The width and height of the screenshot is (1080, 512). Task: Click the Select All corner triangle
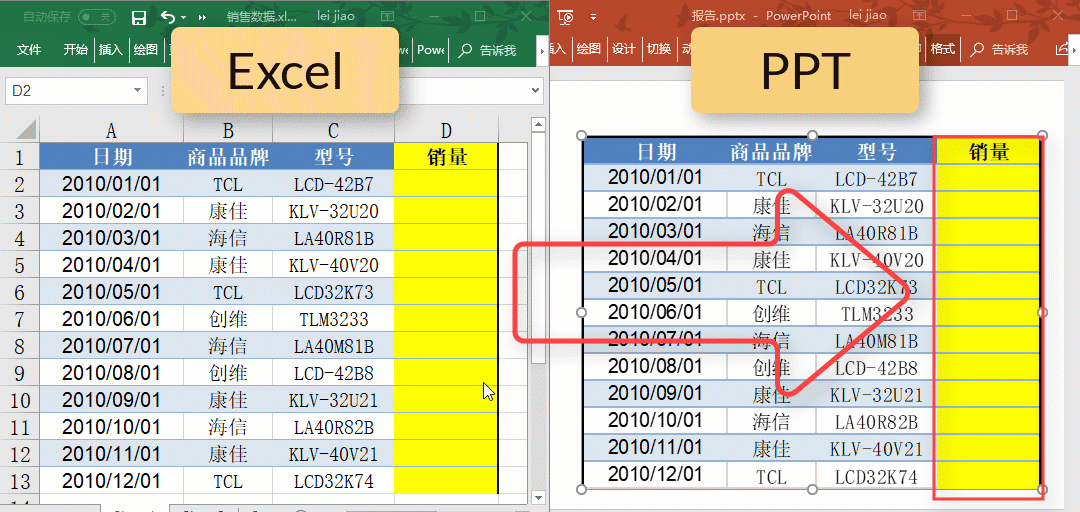click(x=25, y=130)
